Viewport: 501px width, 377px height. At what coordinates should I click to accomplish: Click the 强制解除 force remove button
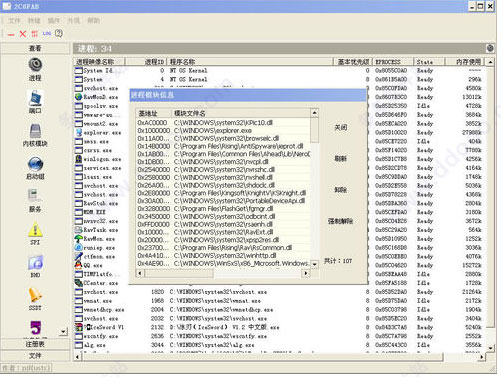pyautogui.click(x=340, y=221)
